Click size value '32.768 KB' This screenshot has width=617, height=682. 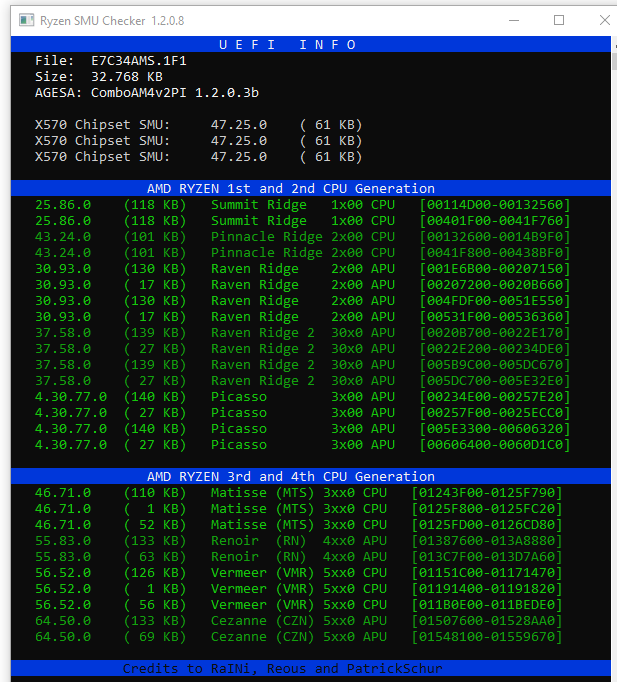(127, 77)
